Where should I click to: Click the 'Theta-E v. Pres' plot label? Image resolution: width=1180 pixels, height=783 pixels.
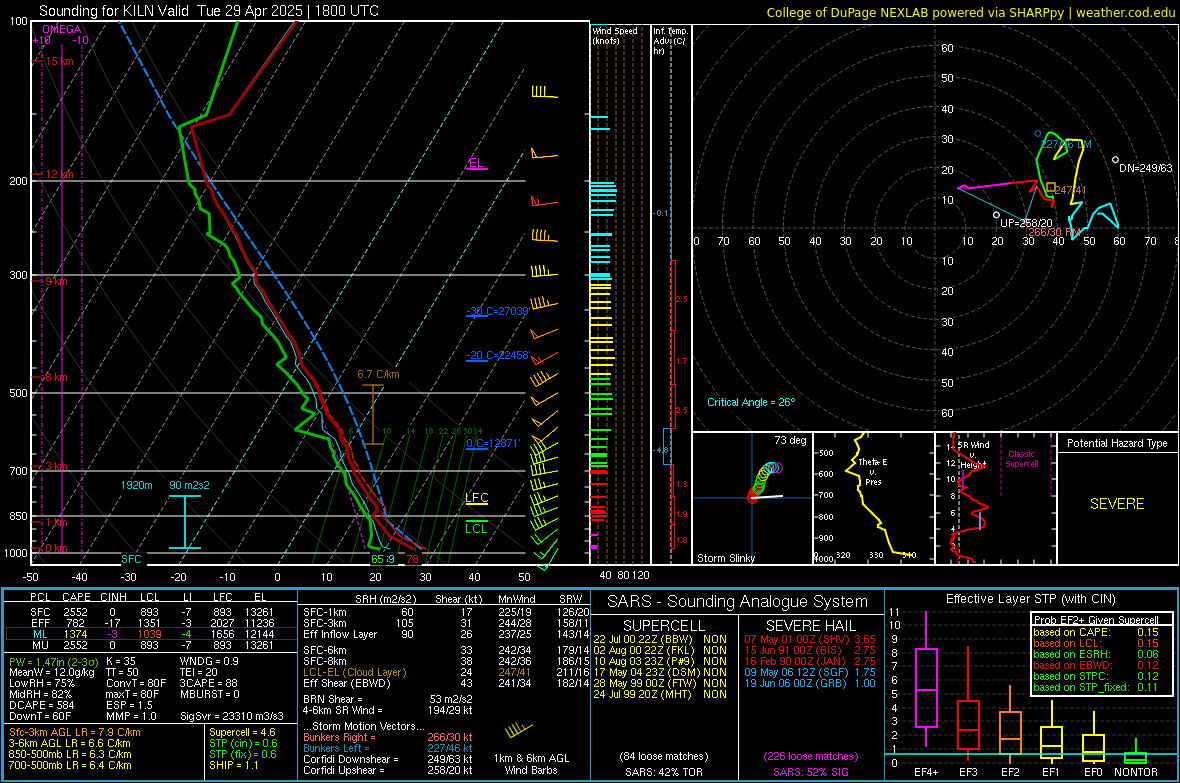[x=872, y=471]
